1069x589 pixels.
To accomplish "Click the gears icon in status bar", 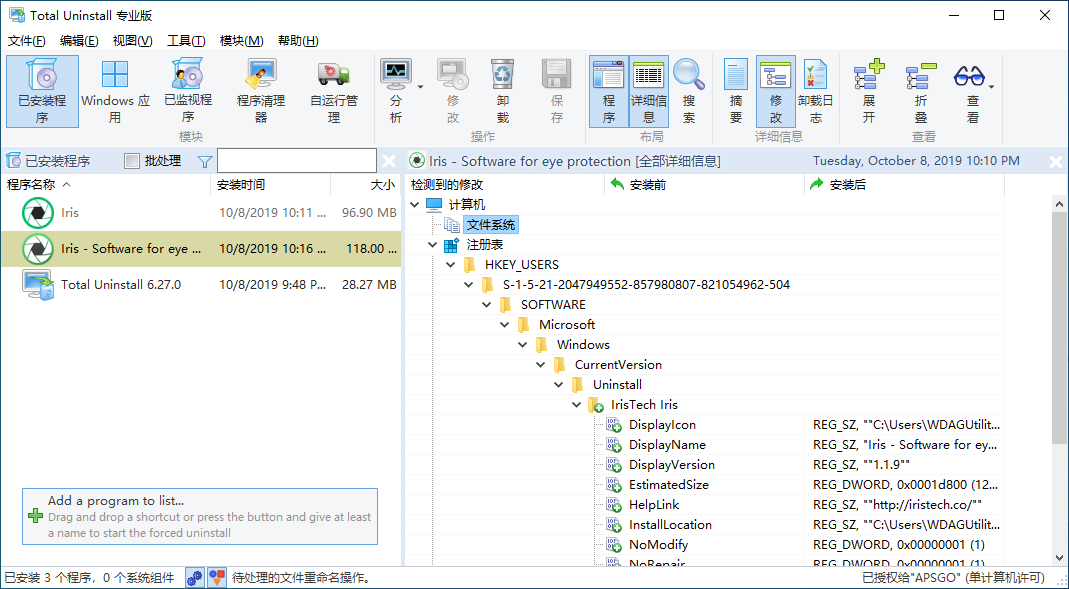I will pyautogui.click(x=194, y=578).
